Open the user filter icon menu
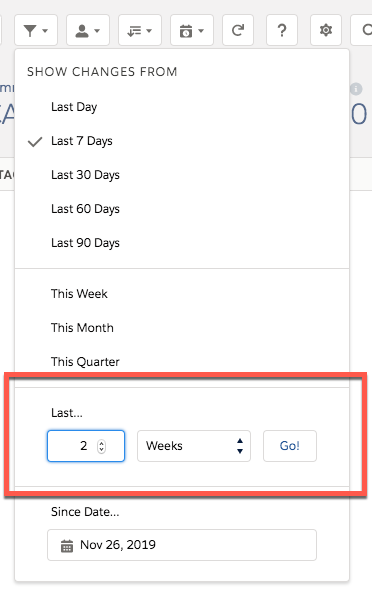Viewport: 372px width, 606px height. point(88,30)
